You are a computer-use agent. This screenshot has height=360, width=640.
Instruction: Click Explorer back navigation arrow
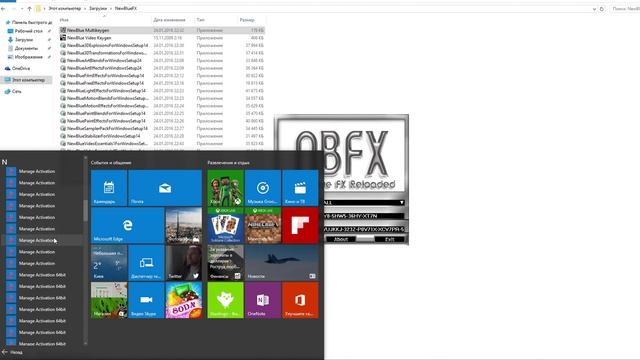3,9
